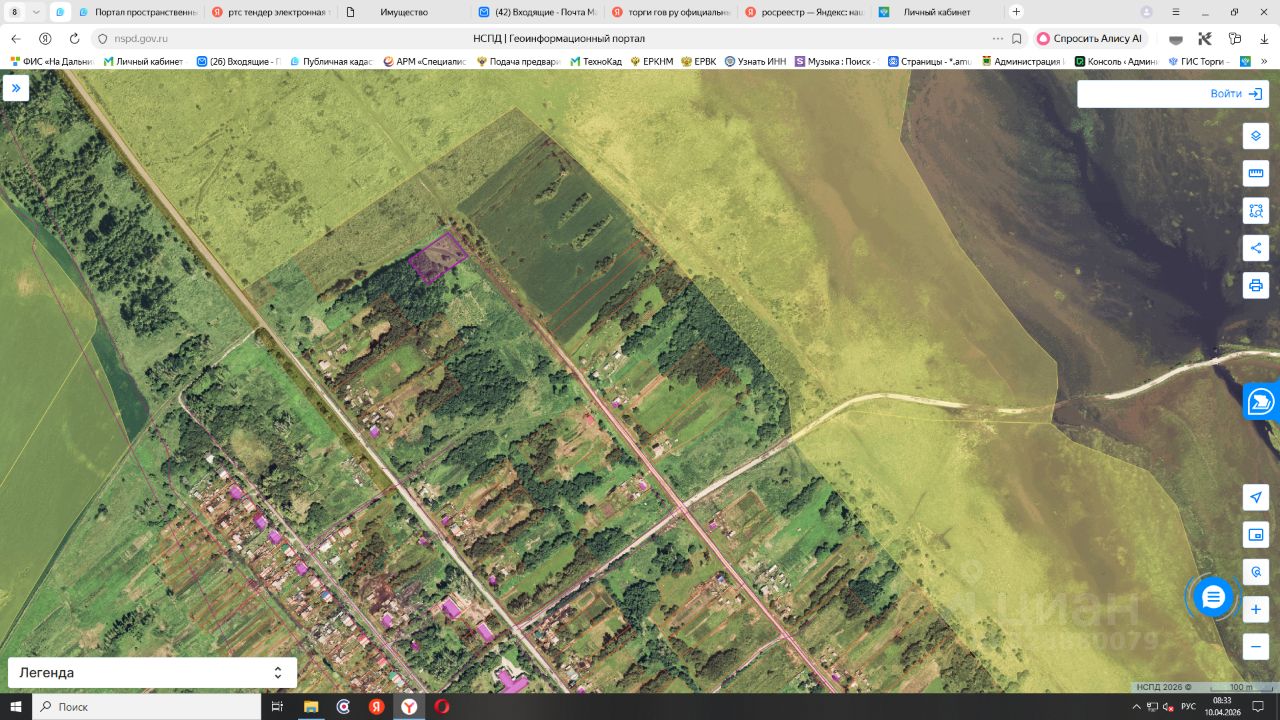Viewport: 1280px width, 720px height.
Task: Open the Windows Start menu
Action: 16,707
